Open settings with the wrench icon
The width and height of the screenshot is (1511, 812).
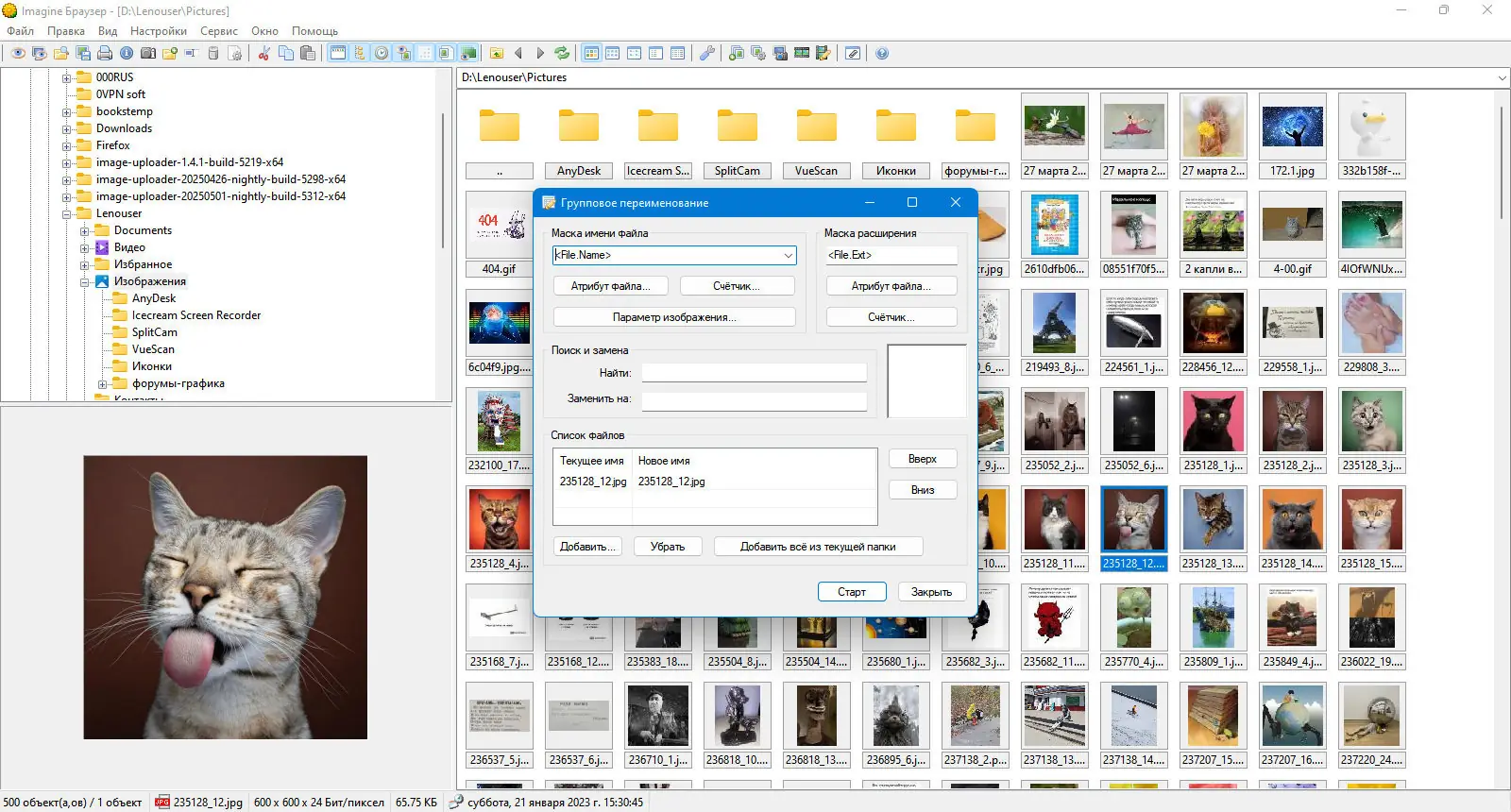click(x=707, y=53)
